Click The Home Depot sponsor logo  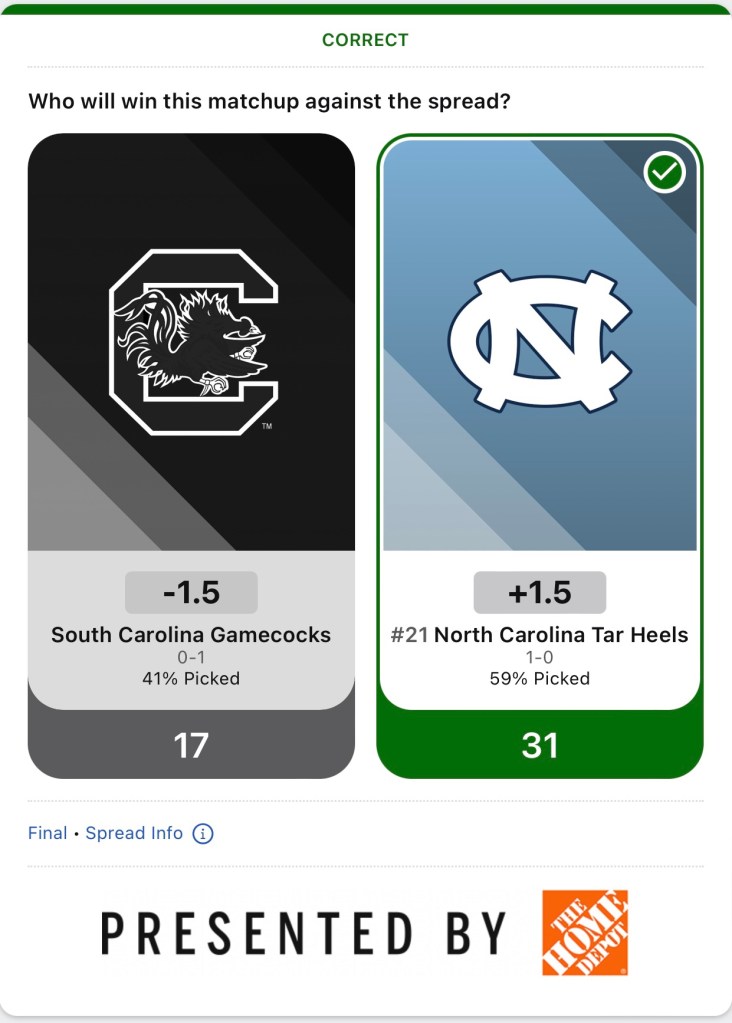click(585, 932)
